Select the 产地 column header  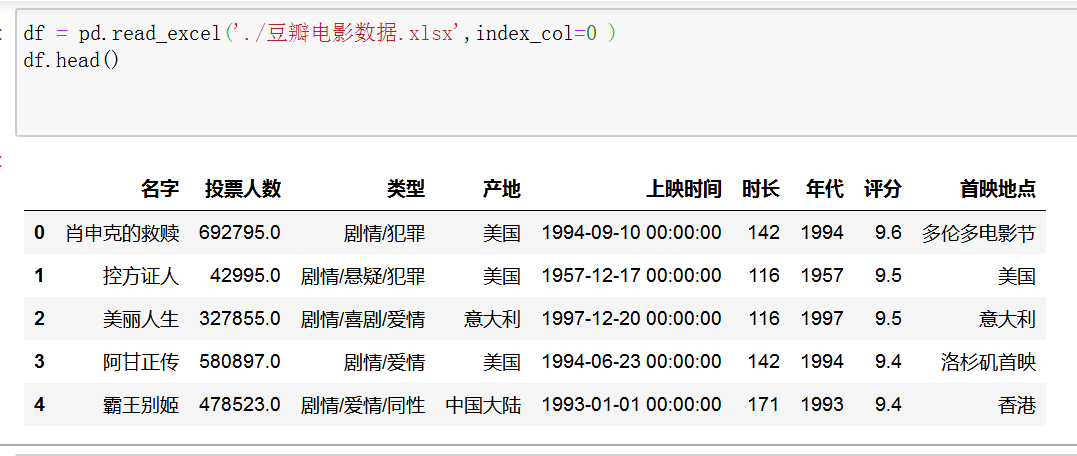tap(501, 189)
